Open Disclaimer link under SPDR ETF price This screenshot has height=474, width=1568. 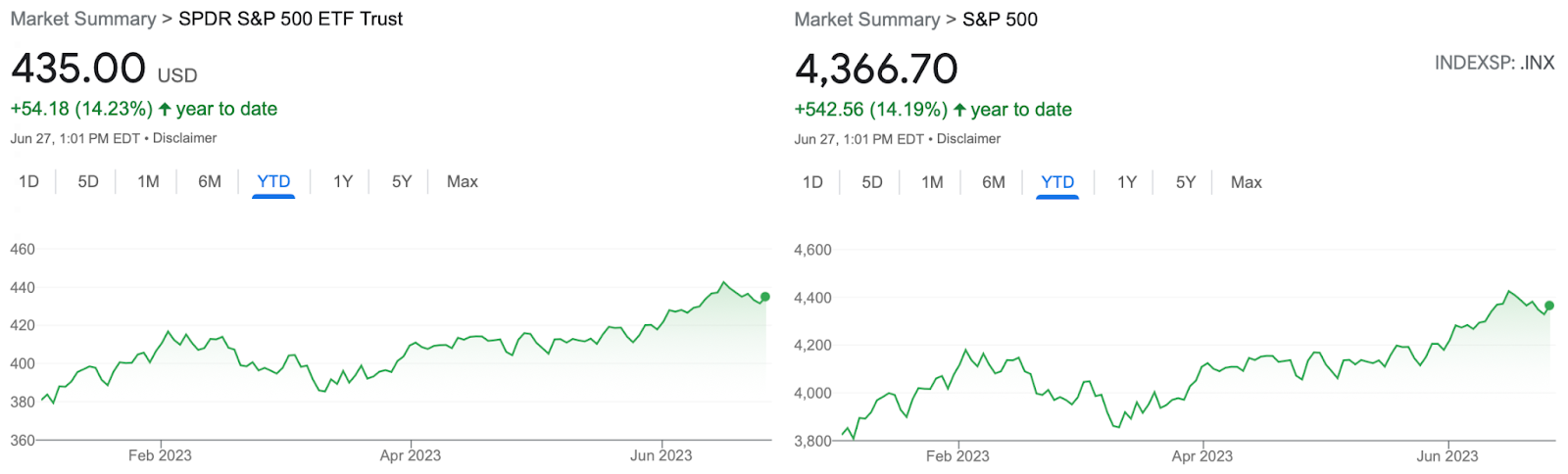point(184,138)
